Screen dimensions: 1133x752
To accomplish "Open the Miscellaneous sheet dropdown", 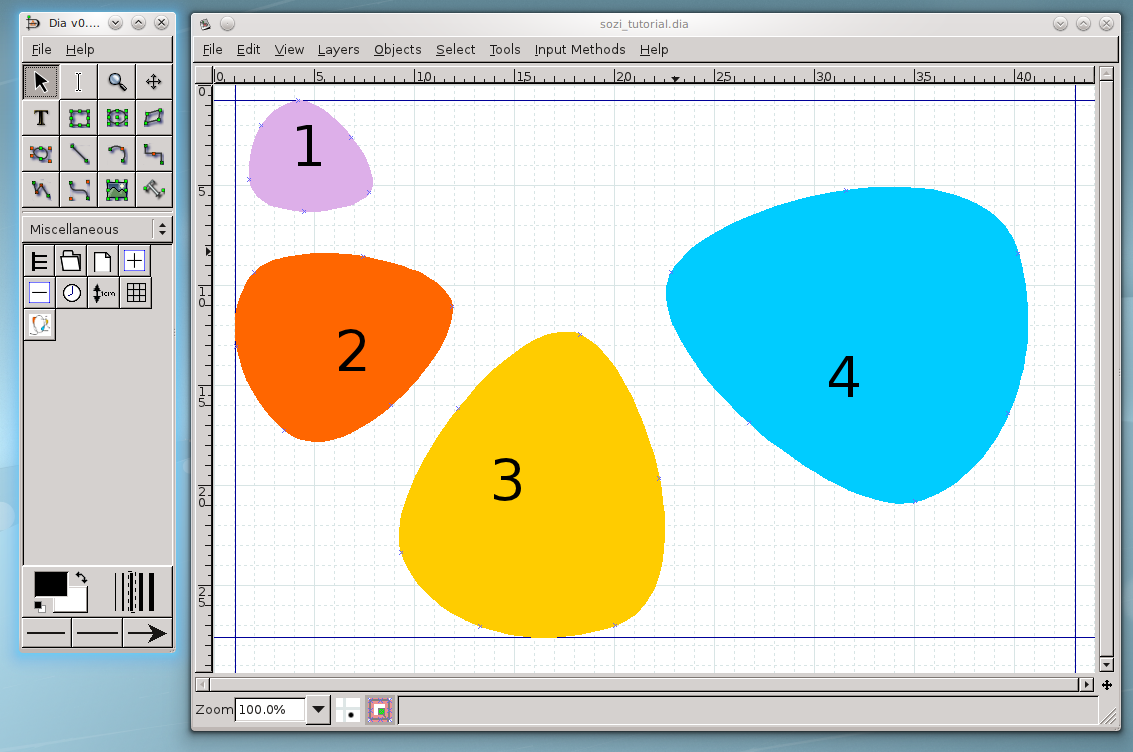I will click(x=96, y=229).
